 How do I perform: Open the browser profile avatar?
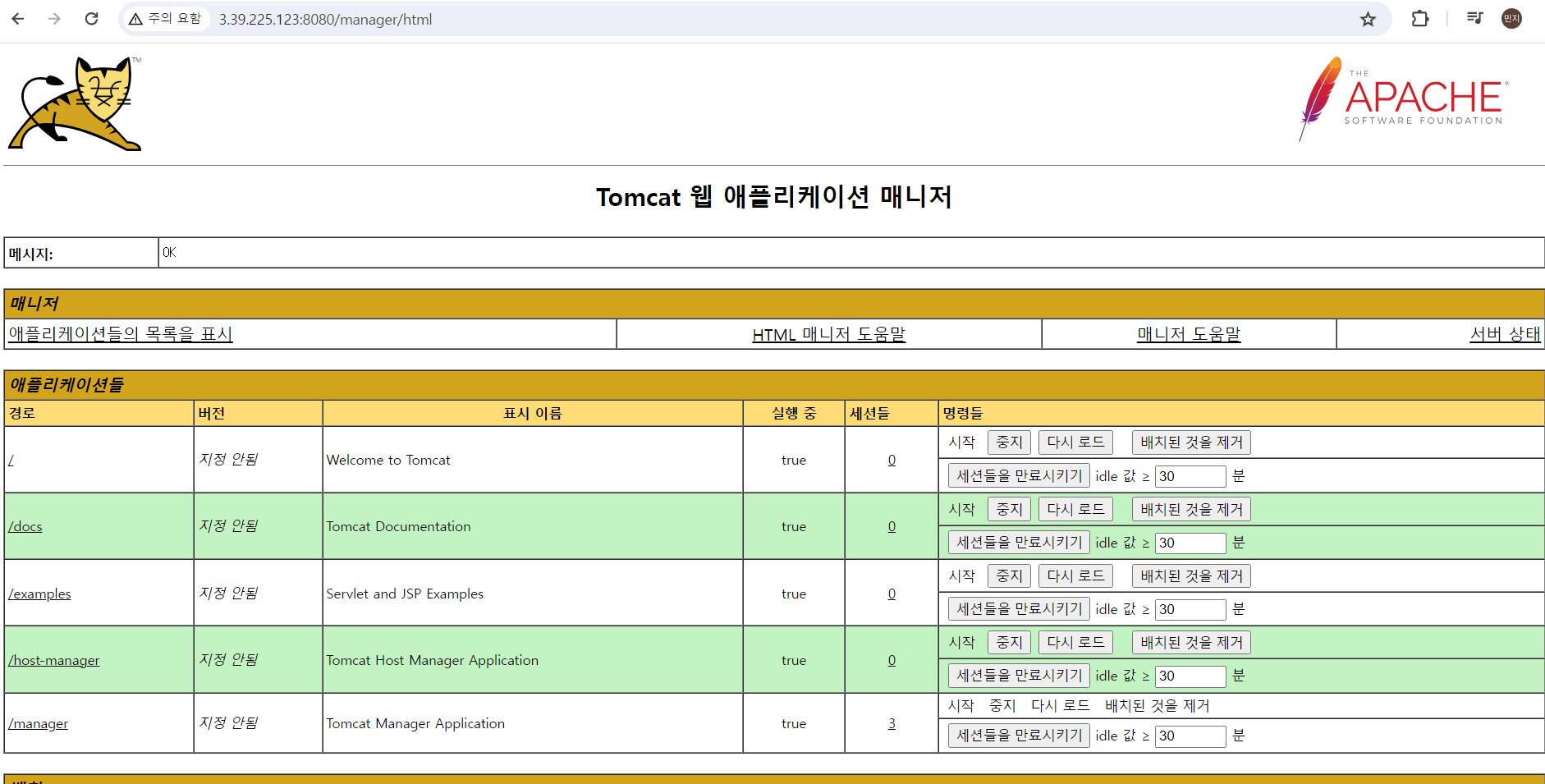pyautogui.click(x=1511, y=19)
